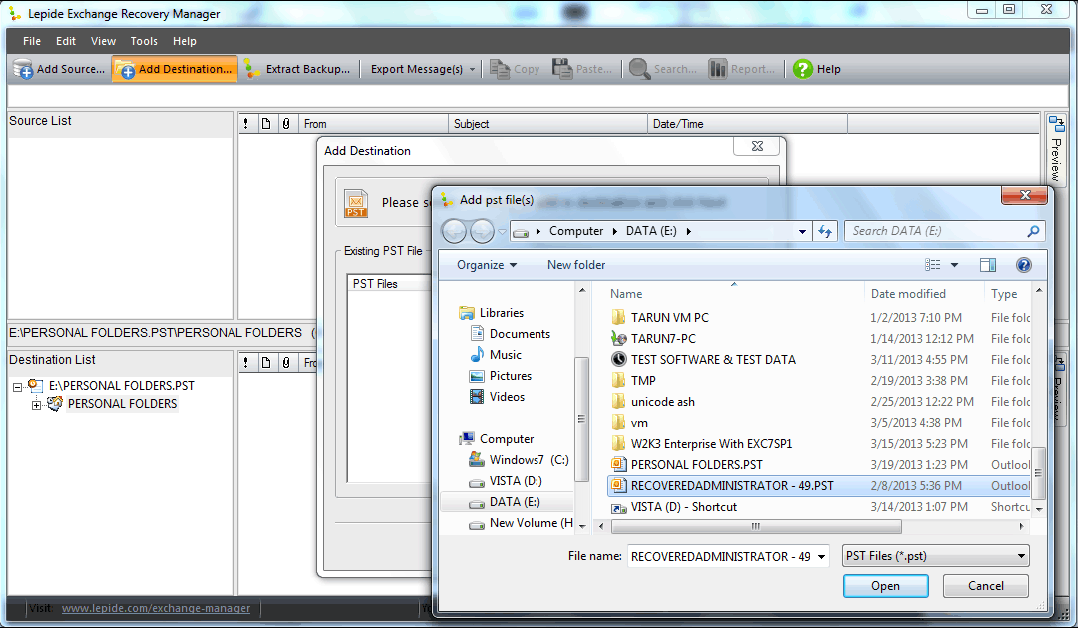Sort main message list by Date/Time column

click(747, 124)
